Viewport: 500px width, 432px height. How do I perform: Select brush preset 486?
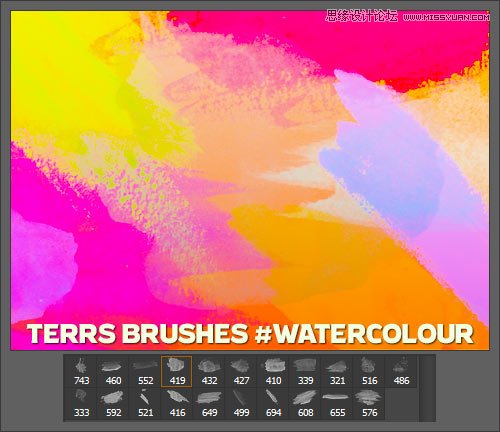tap(401, 371)
